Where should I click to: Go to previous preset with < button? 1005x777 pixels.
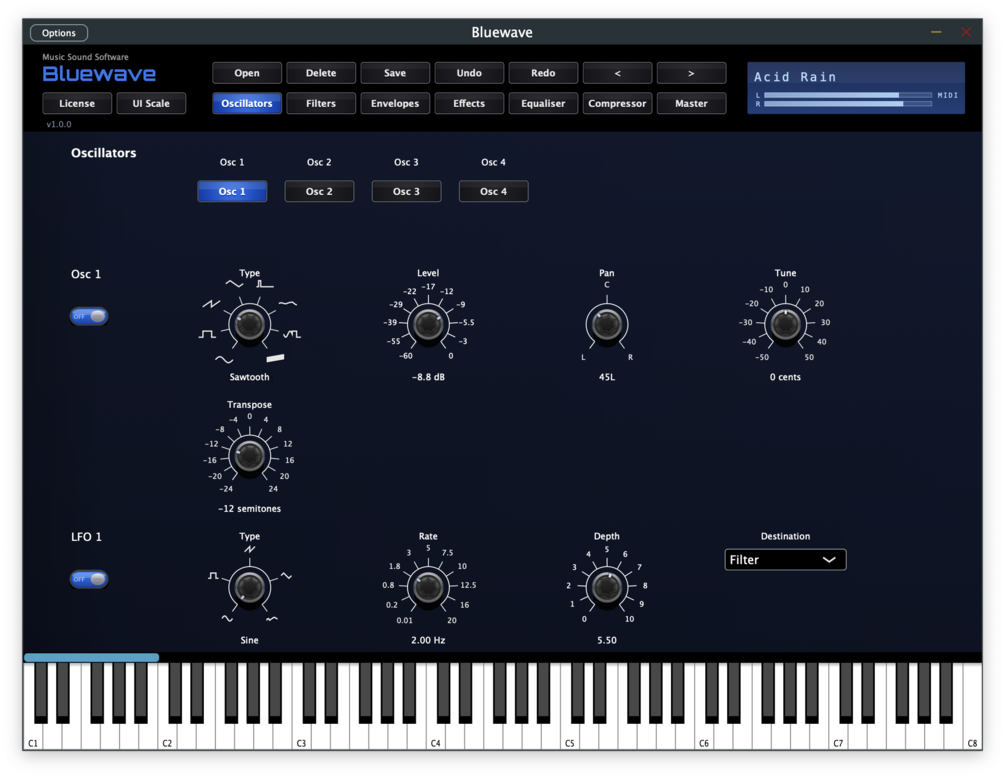coord(617,73)
